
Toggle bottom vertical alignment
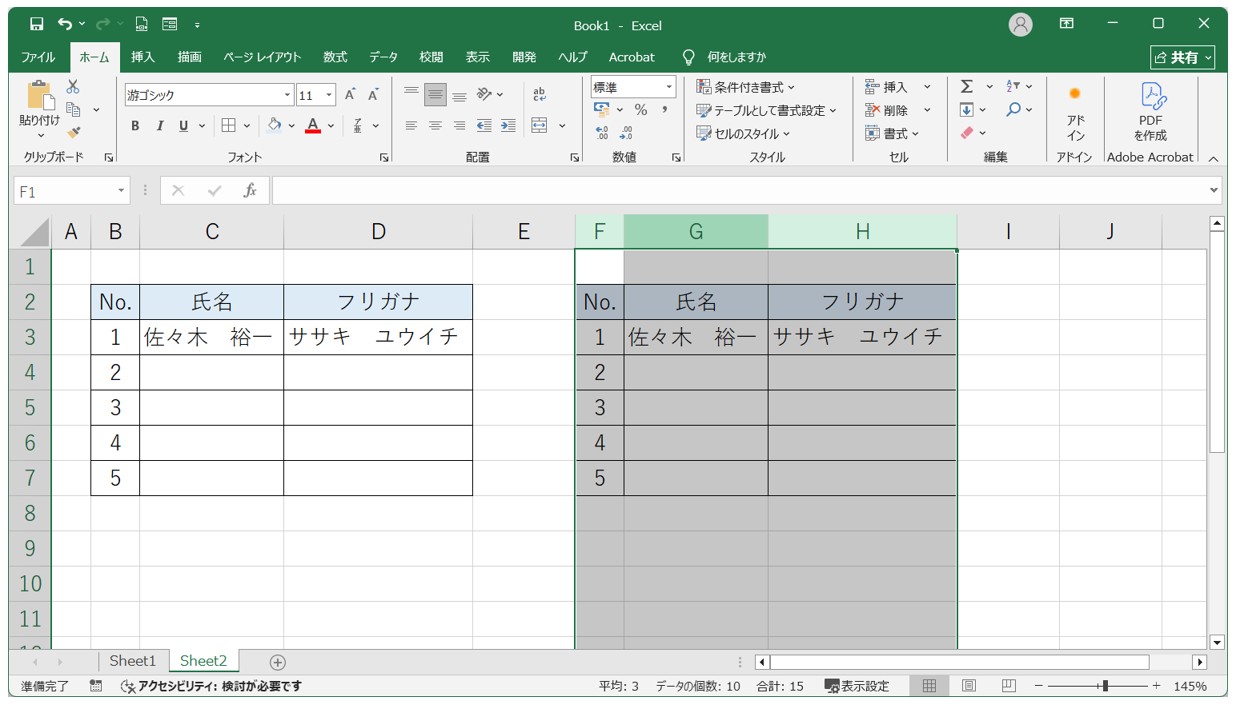459,95
